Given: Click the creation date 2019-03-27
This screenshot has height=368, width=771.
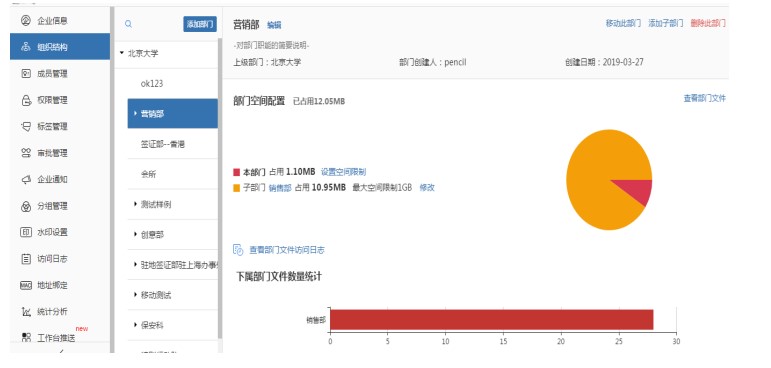Looking at the screenshot, I should pyautogui.click(x=623, y=62).
